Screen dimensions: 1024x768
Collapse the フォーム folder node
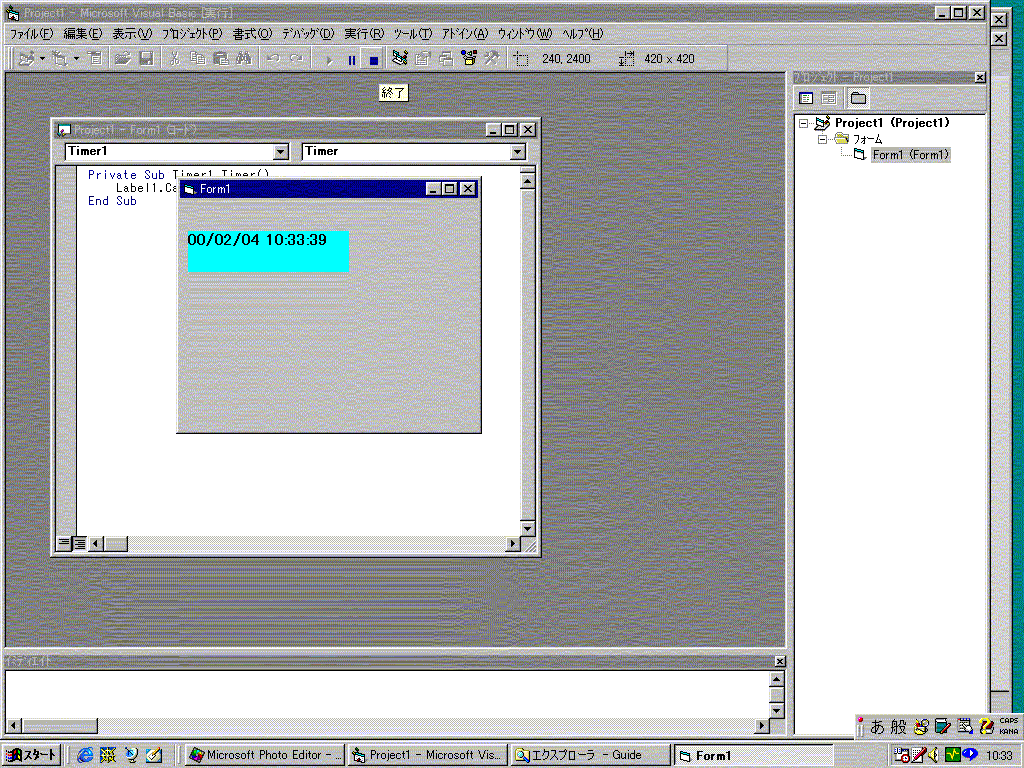(x=822, y=139)
